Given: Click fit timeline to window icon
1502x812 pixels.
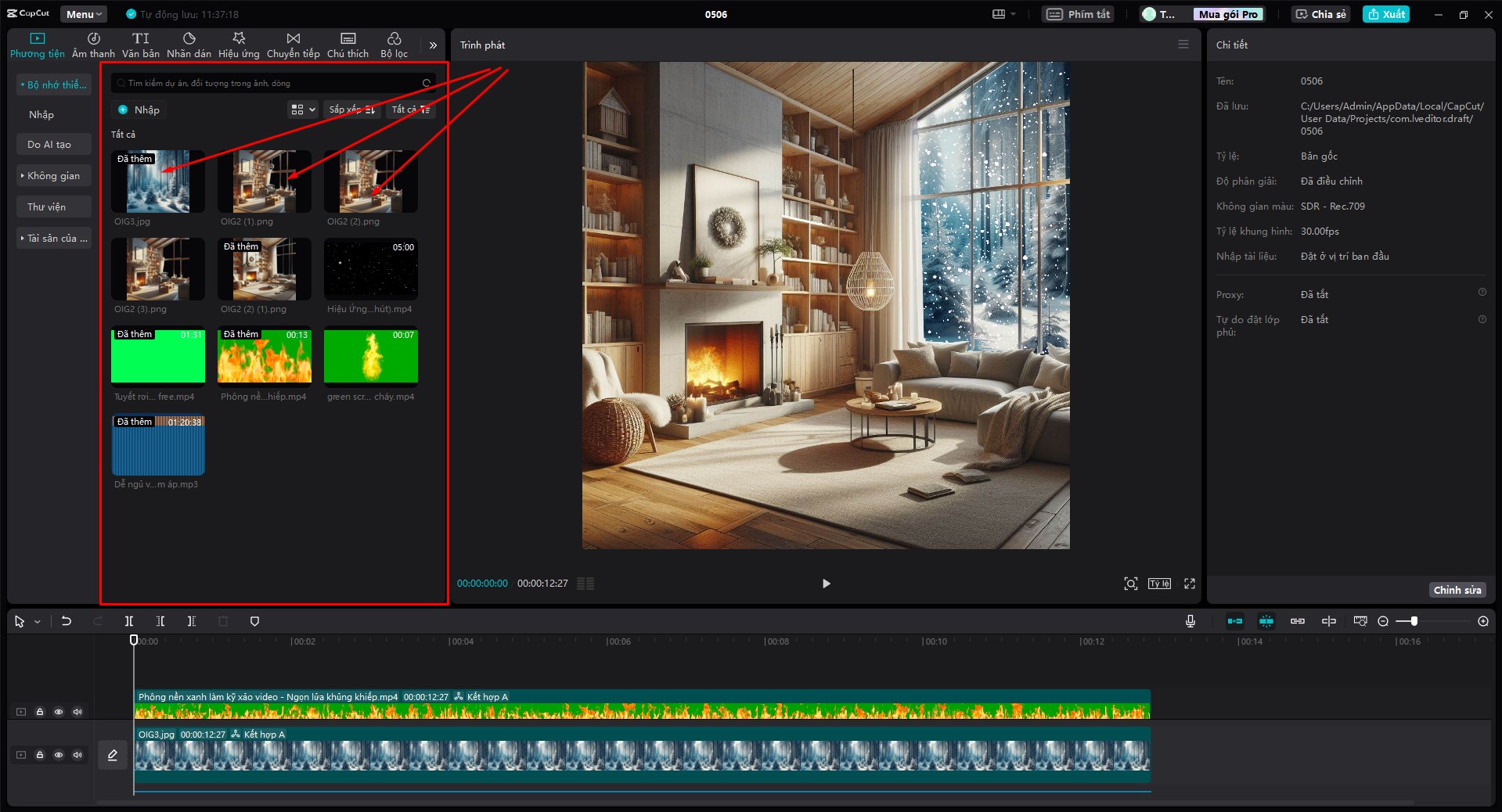Looking at the screenshot, I should pos(1360,621).
